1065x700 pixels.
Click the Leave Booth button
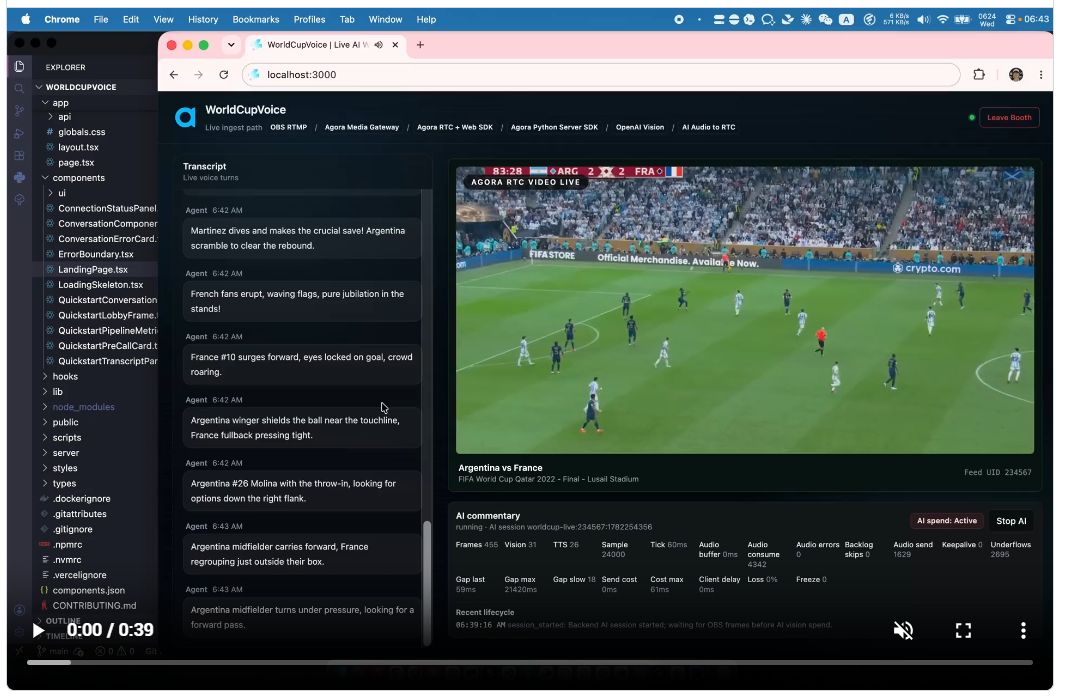click(x=1009, y=117)
